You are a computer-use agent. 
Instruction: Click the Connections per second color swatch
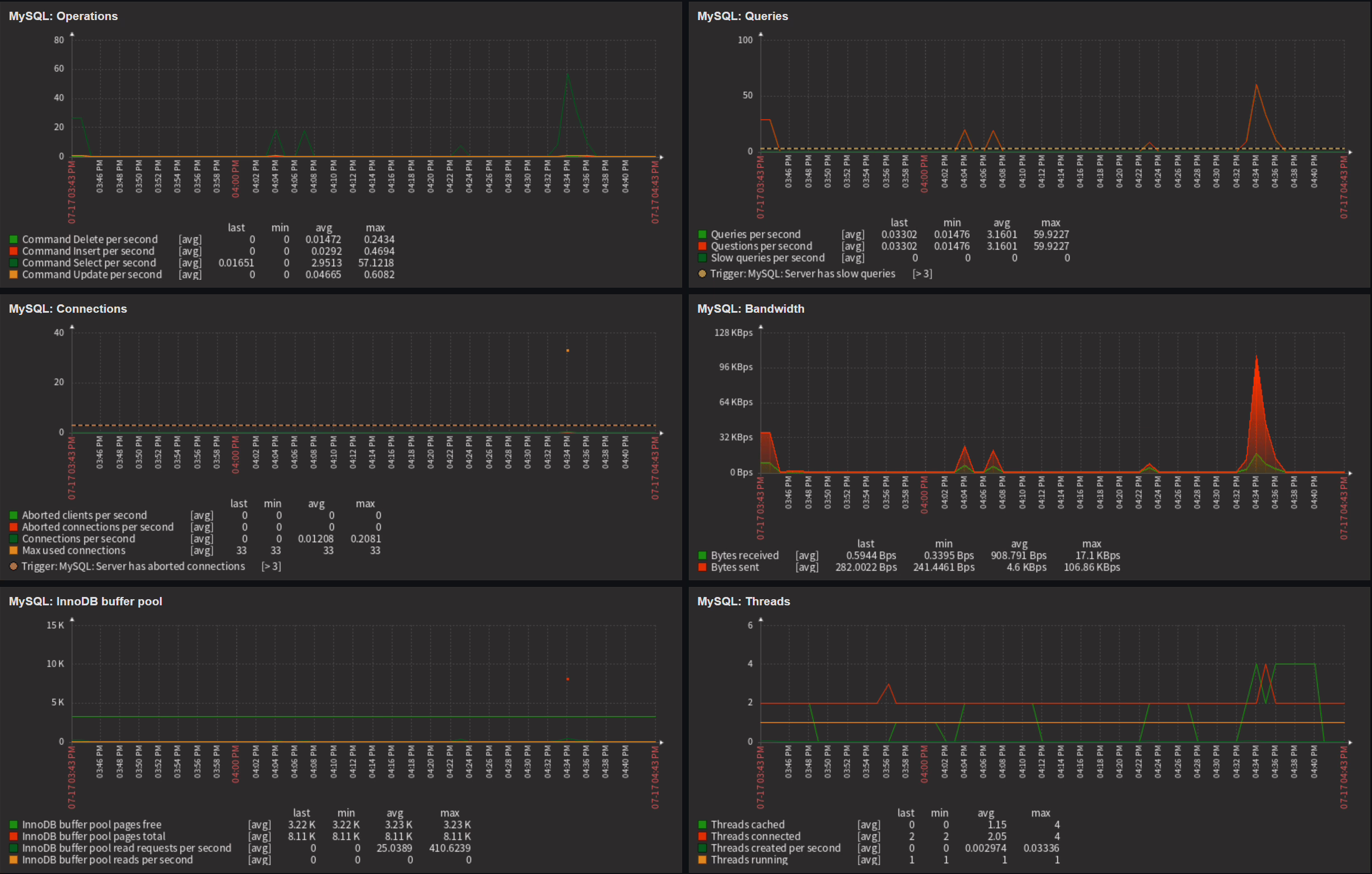click(x=14, y=538)
